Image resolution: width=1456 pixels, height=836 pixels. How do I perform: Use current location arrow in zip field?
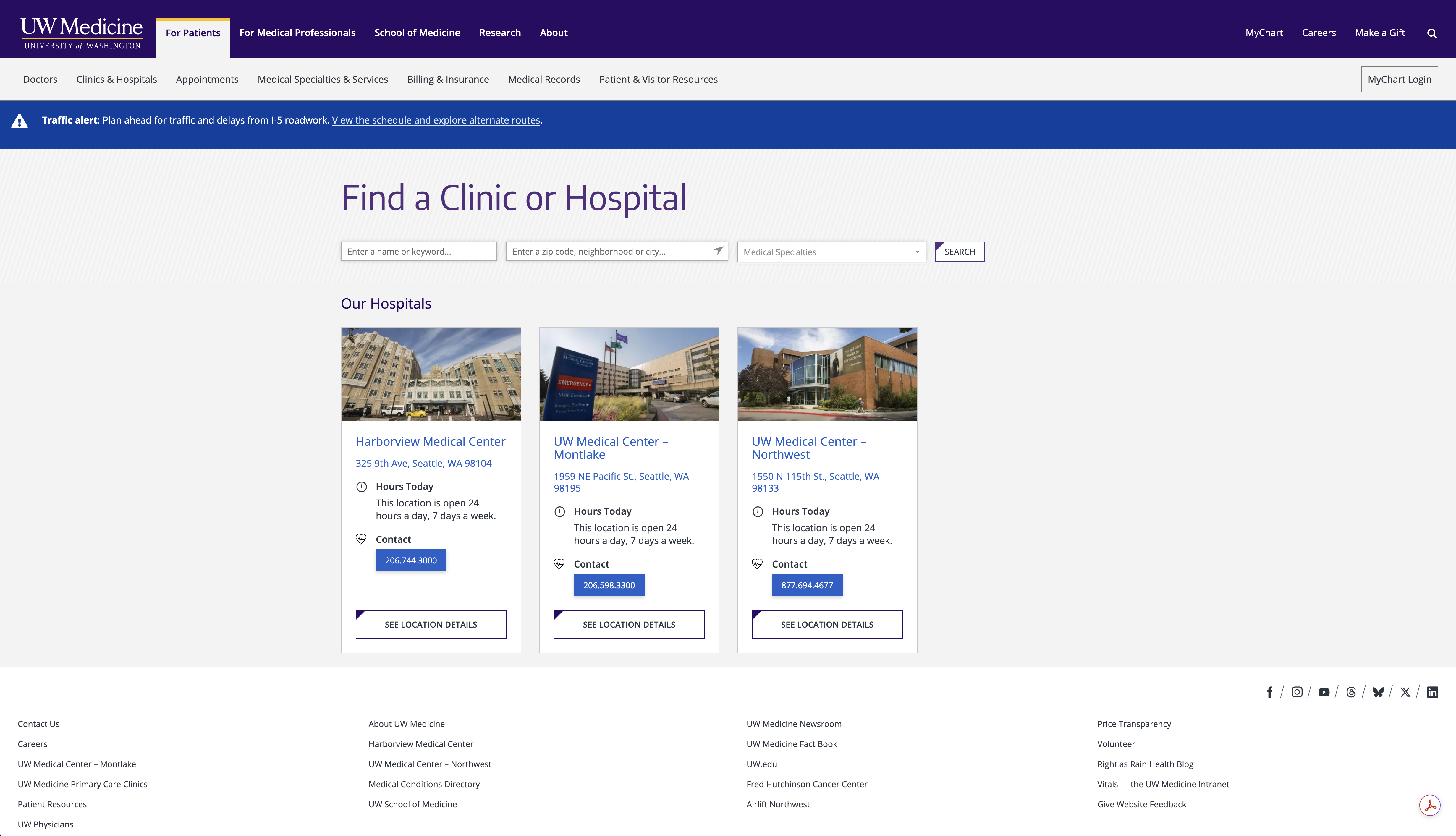(x=718, y=251)
